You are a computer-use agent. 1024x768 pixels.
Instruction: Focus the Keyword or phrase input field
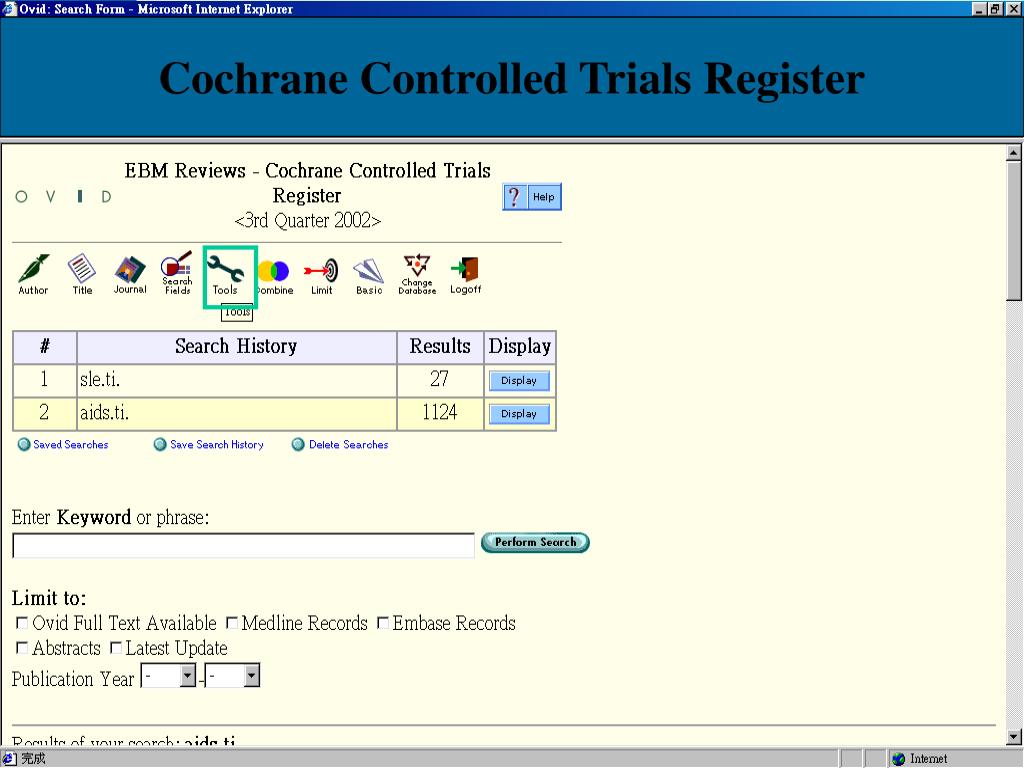tap(243, 545)
